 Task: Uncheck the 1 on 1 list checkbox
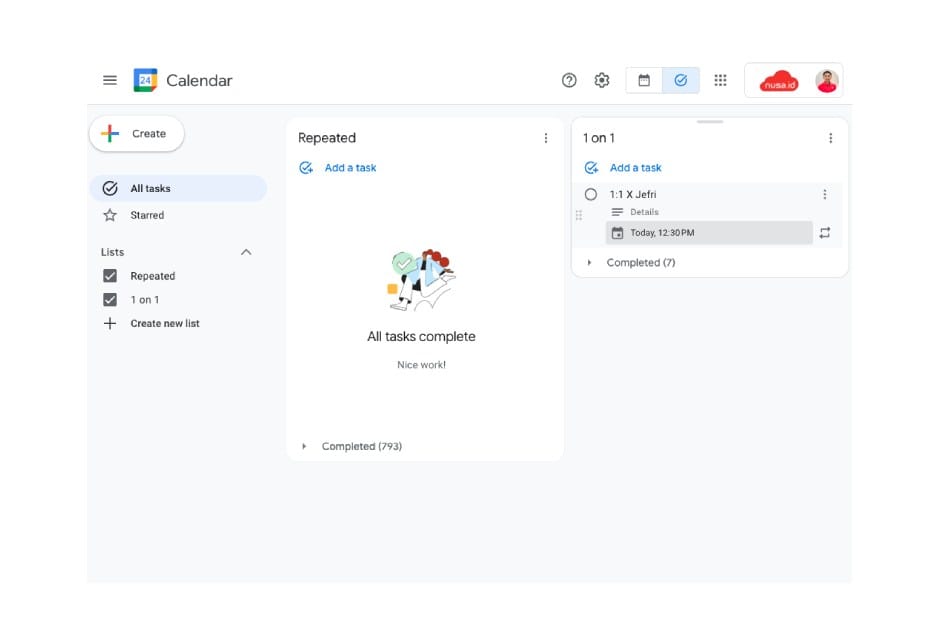click(110, 300)
